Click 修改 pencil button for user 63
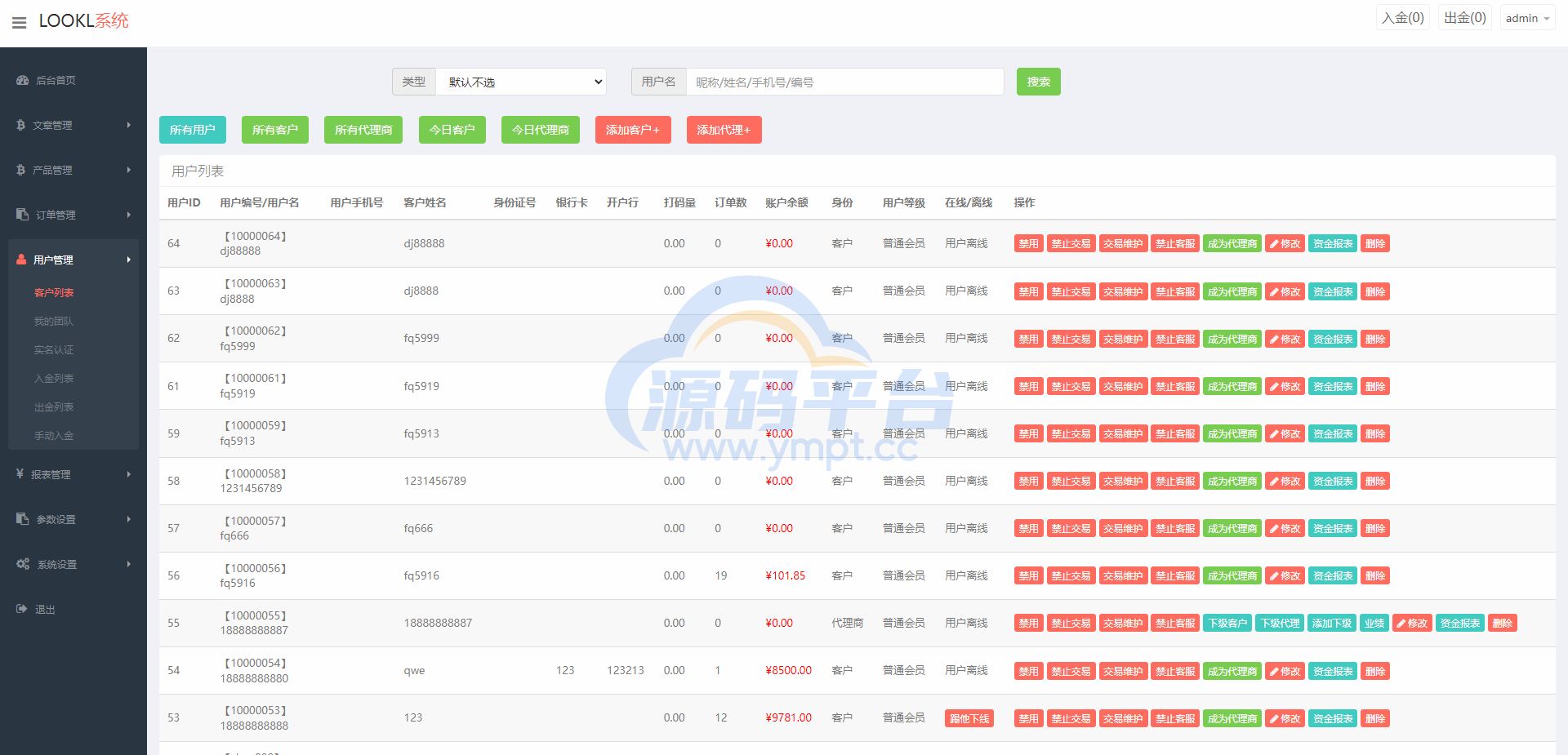This screenshot has width=1568, height=755. click(x=1285, y=291)
